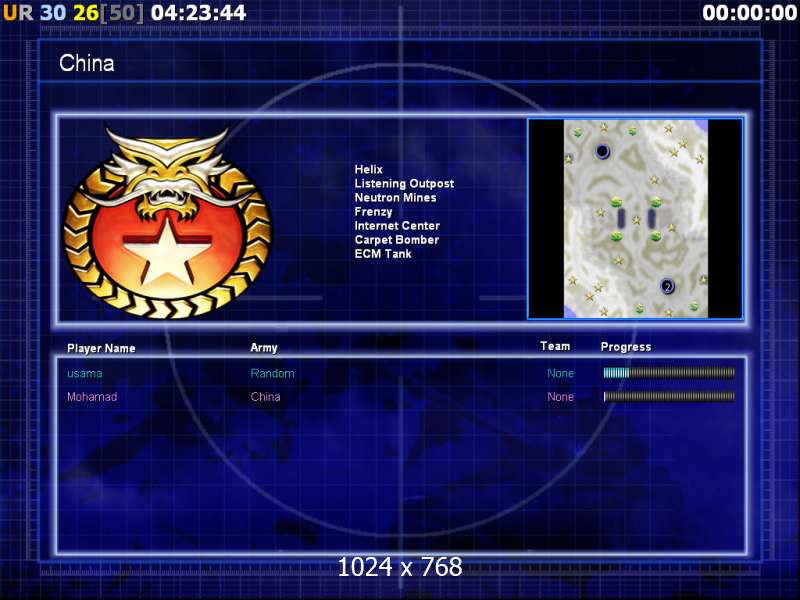Click the unnumbered black start marker on minimap
800x600 pixels.
(602, 151)
